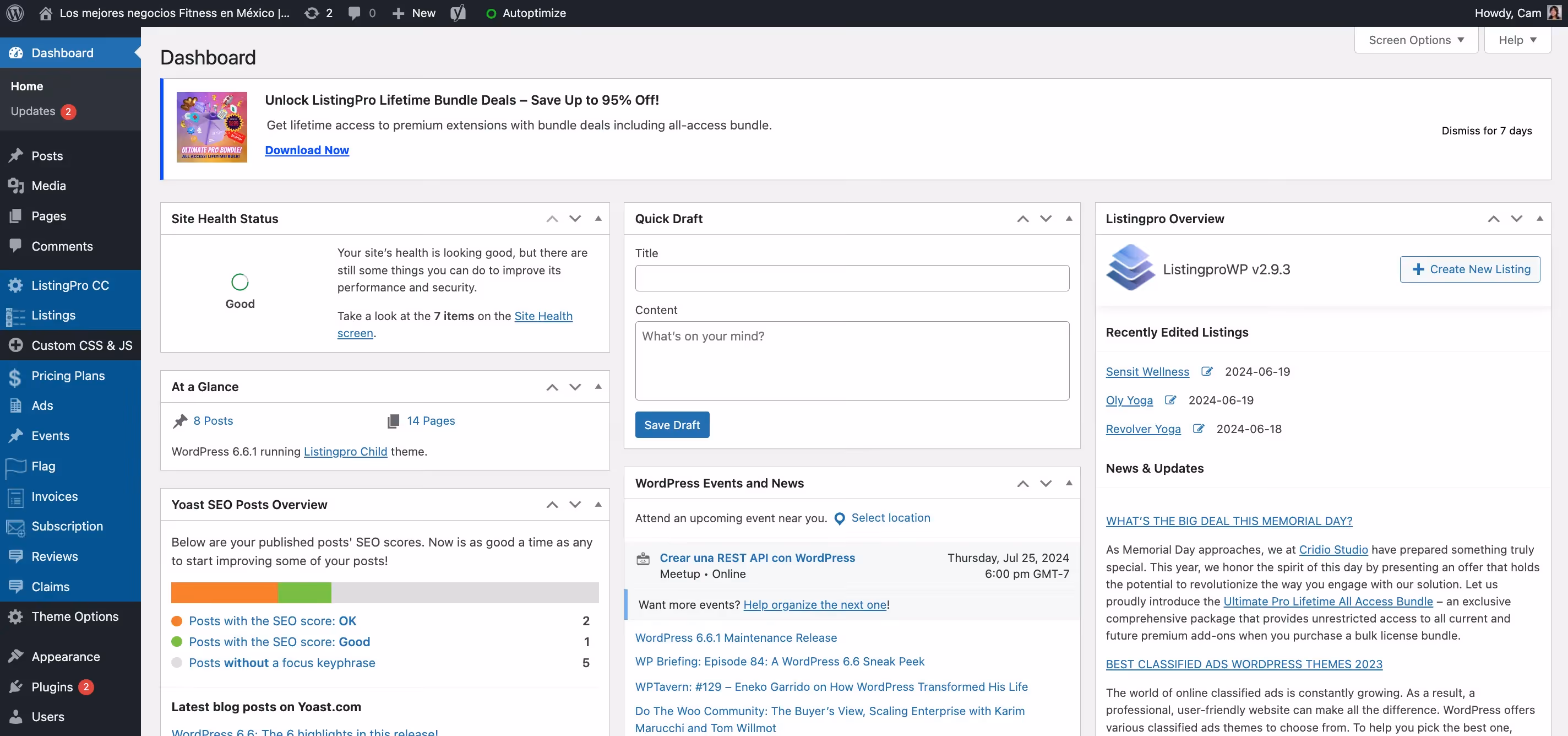1568x736 pixels.
Task: Open the New content menu in admin bar
Action: click(414, 13)
